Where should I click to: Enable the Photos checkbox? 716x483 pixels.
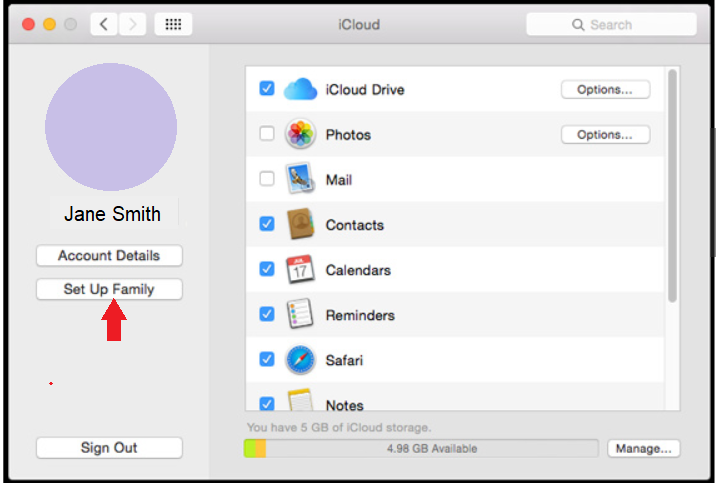pyautogui.click(x=267, y=133)
